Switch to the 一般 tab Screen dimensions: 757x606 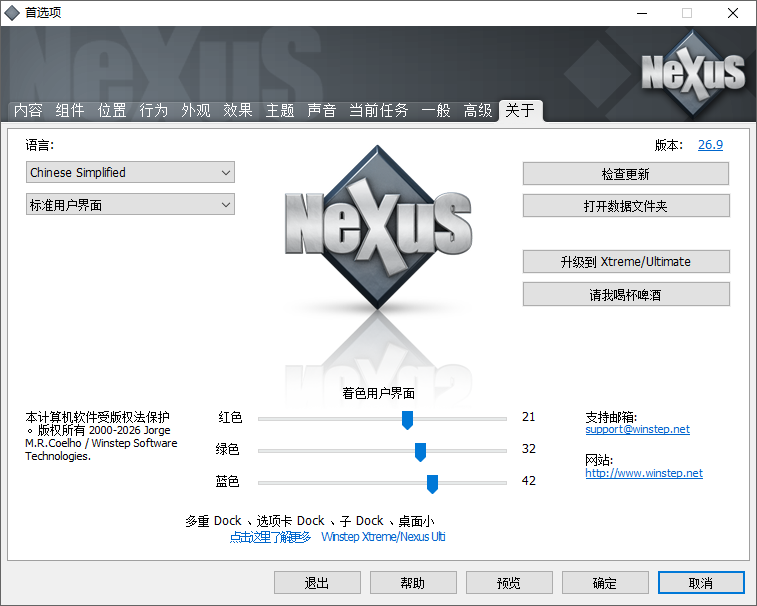pos(435,111)
